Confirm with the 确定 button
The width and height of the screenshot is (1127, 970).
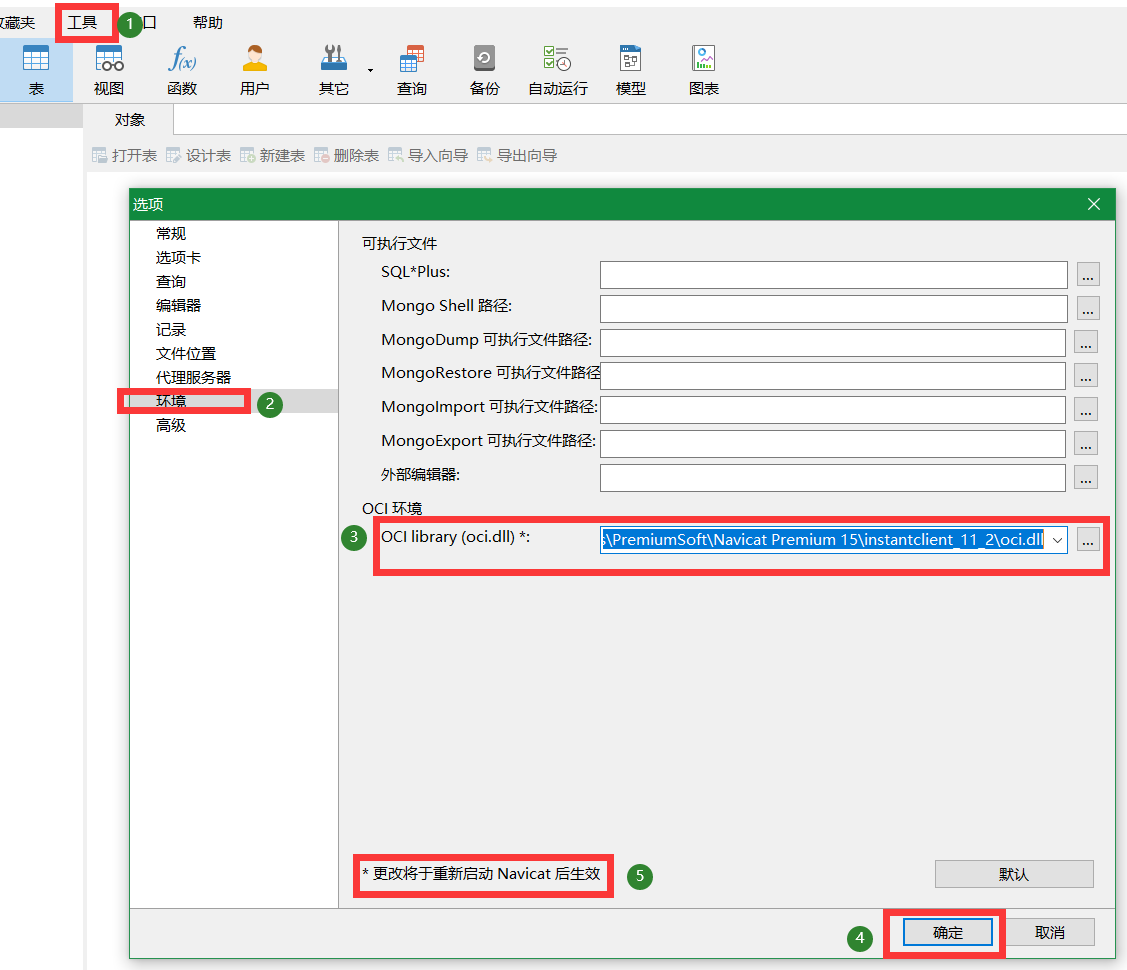[x=948, y=933]
